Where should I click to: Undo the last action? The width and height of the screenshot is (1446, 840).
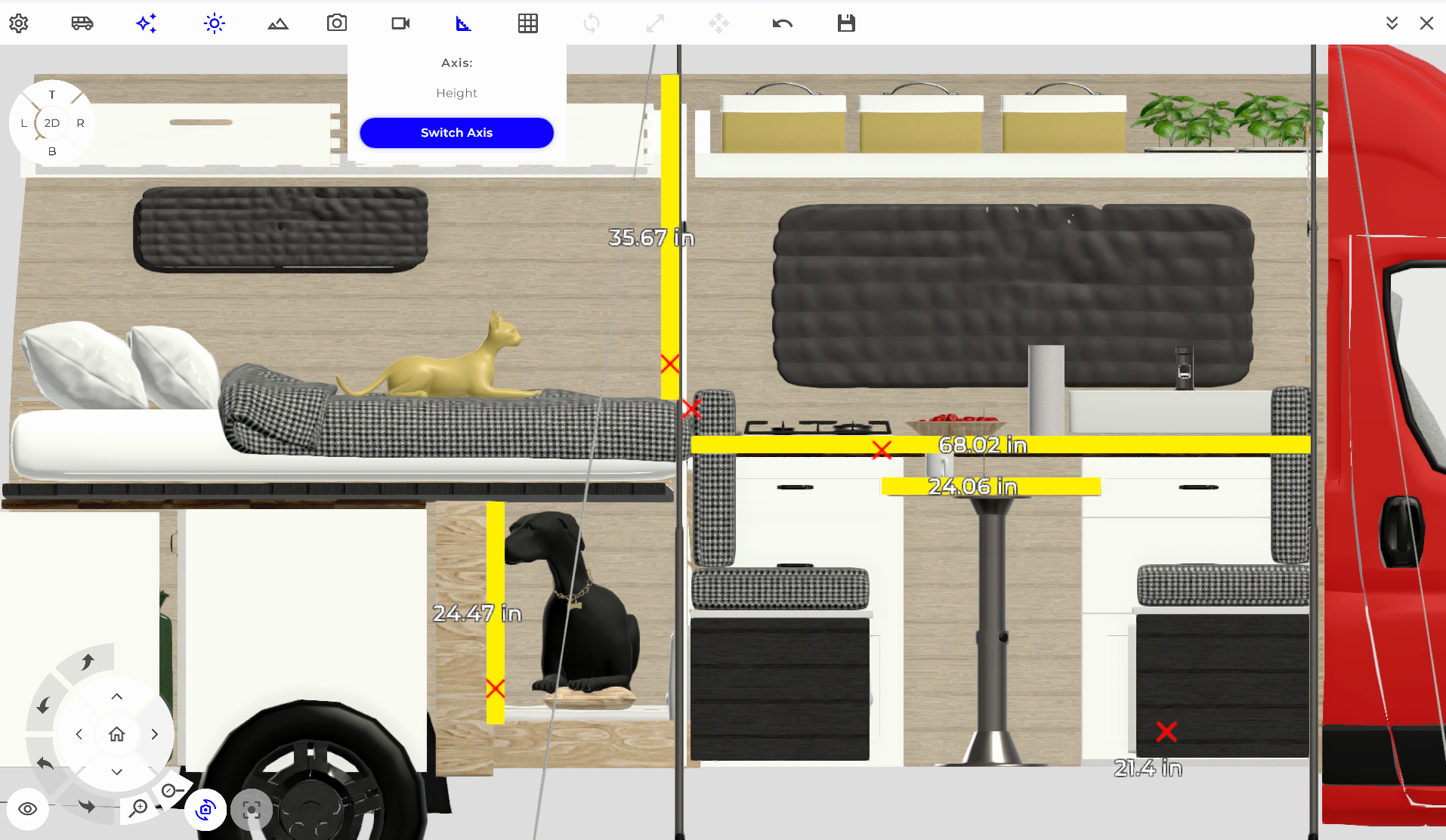[x=783, y=23]
